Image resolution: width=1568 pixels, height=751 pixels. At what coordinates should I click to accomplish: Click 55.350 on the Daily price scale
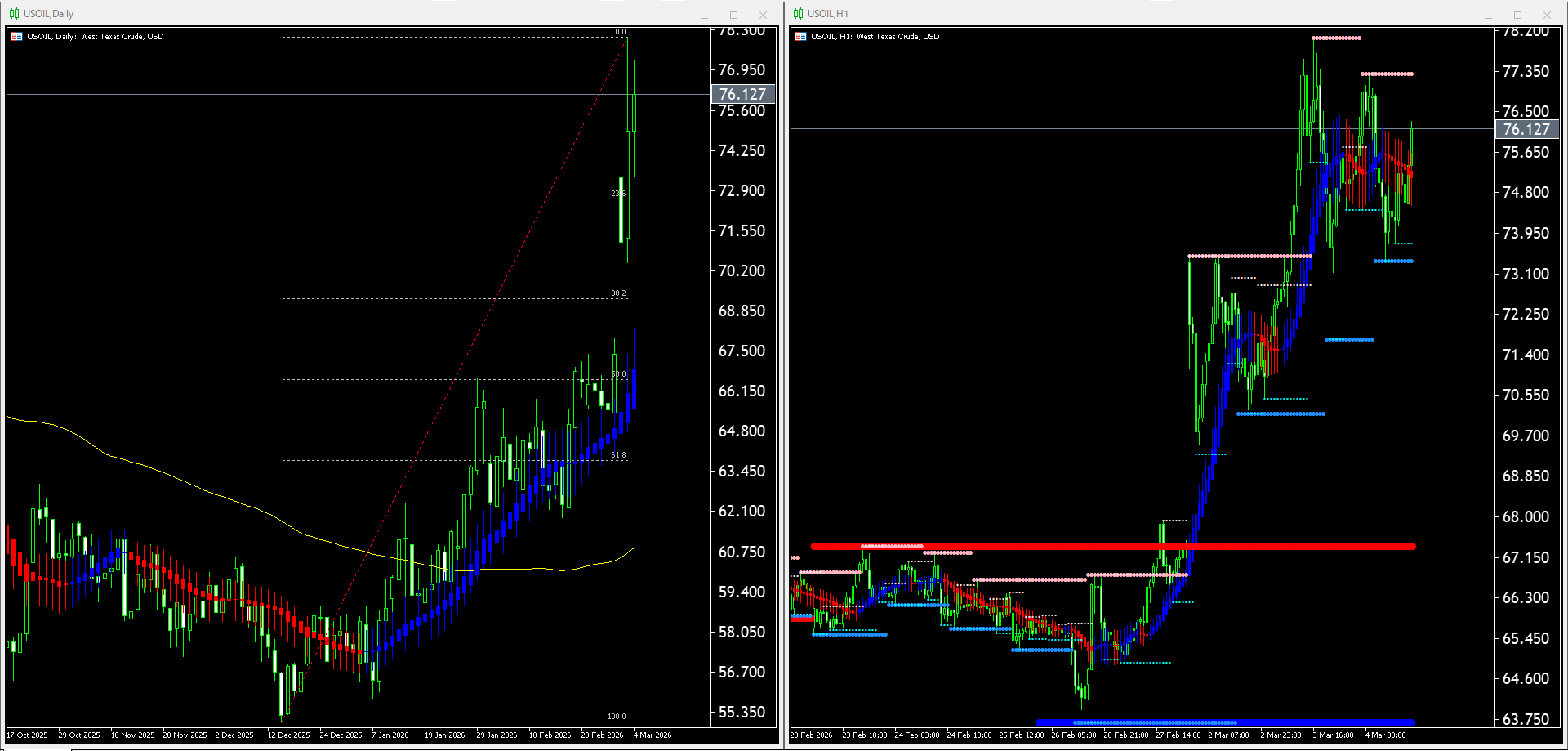[742, 712]
